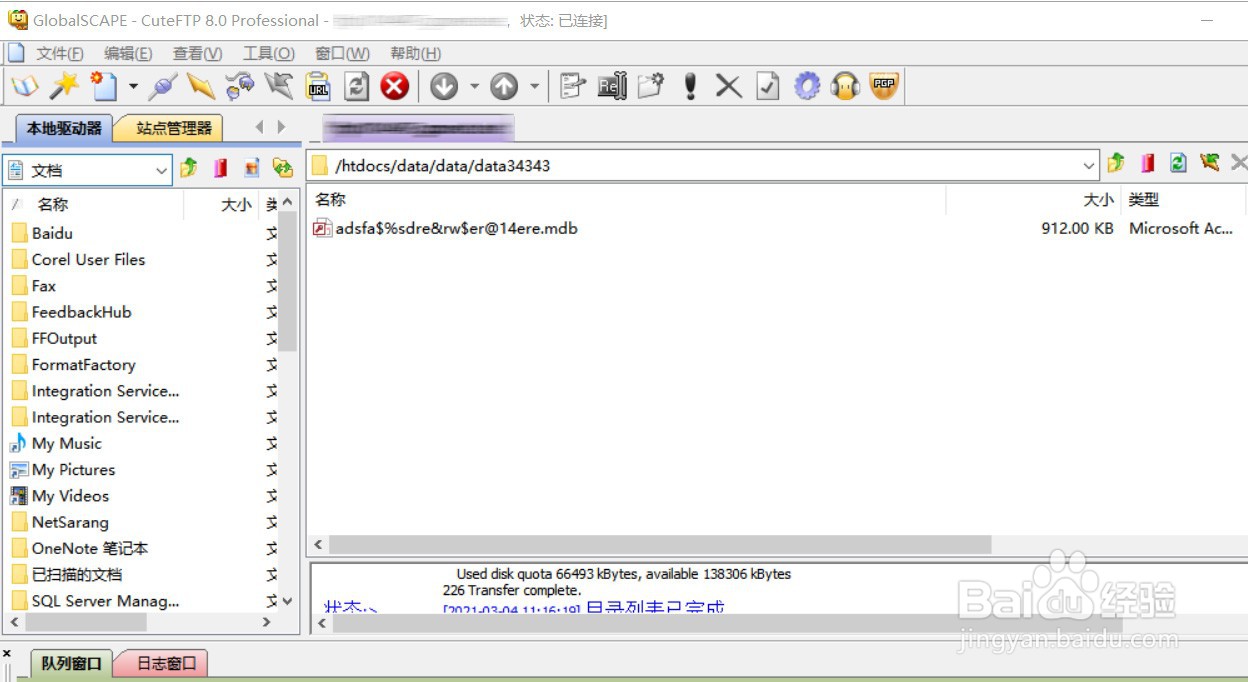Click the download arrow icon
1248x682 pixels.
pyautogui.click(x=444, y=87)
